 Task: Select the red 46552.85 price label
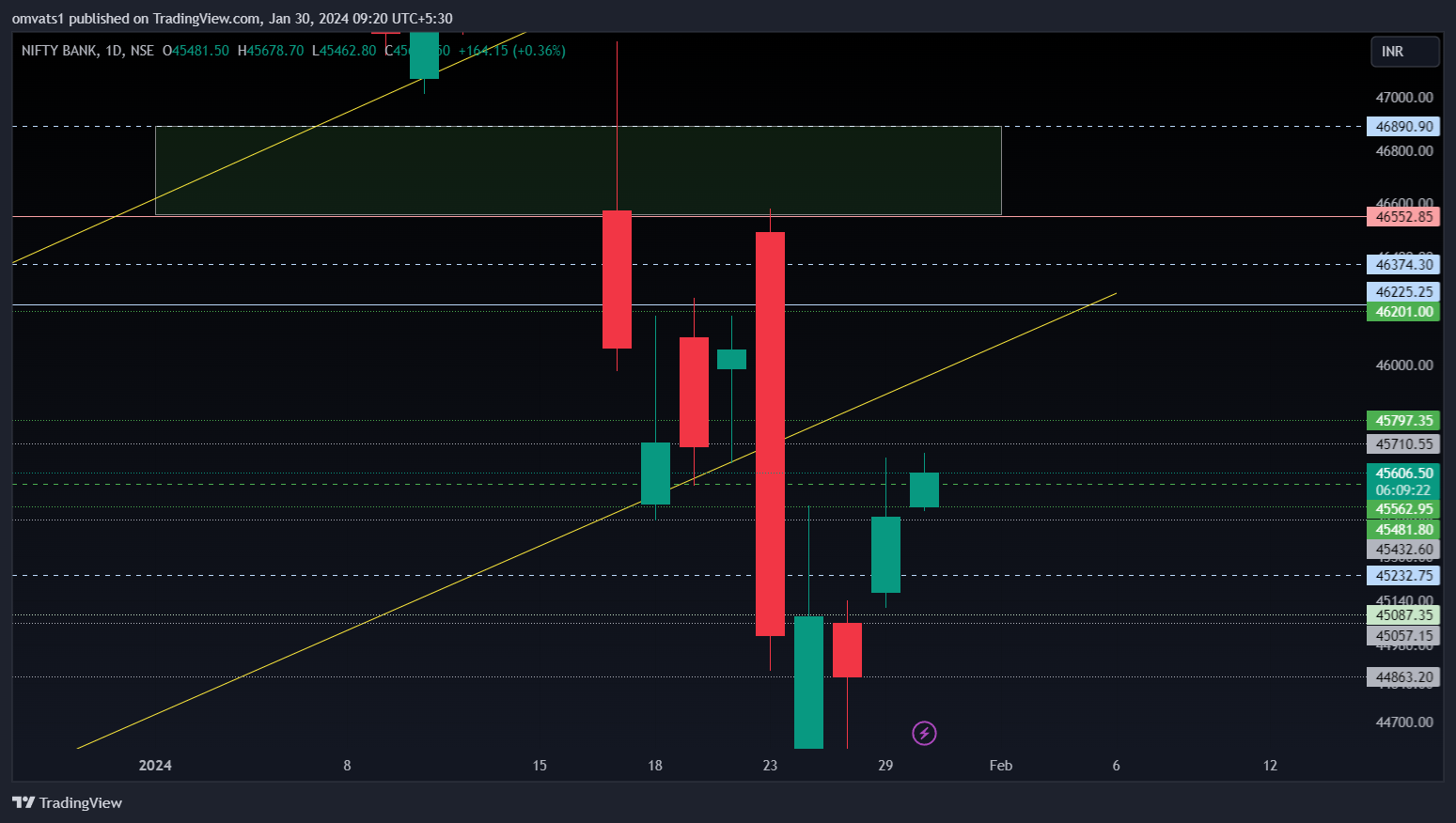tap(1403, 216)
